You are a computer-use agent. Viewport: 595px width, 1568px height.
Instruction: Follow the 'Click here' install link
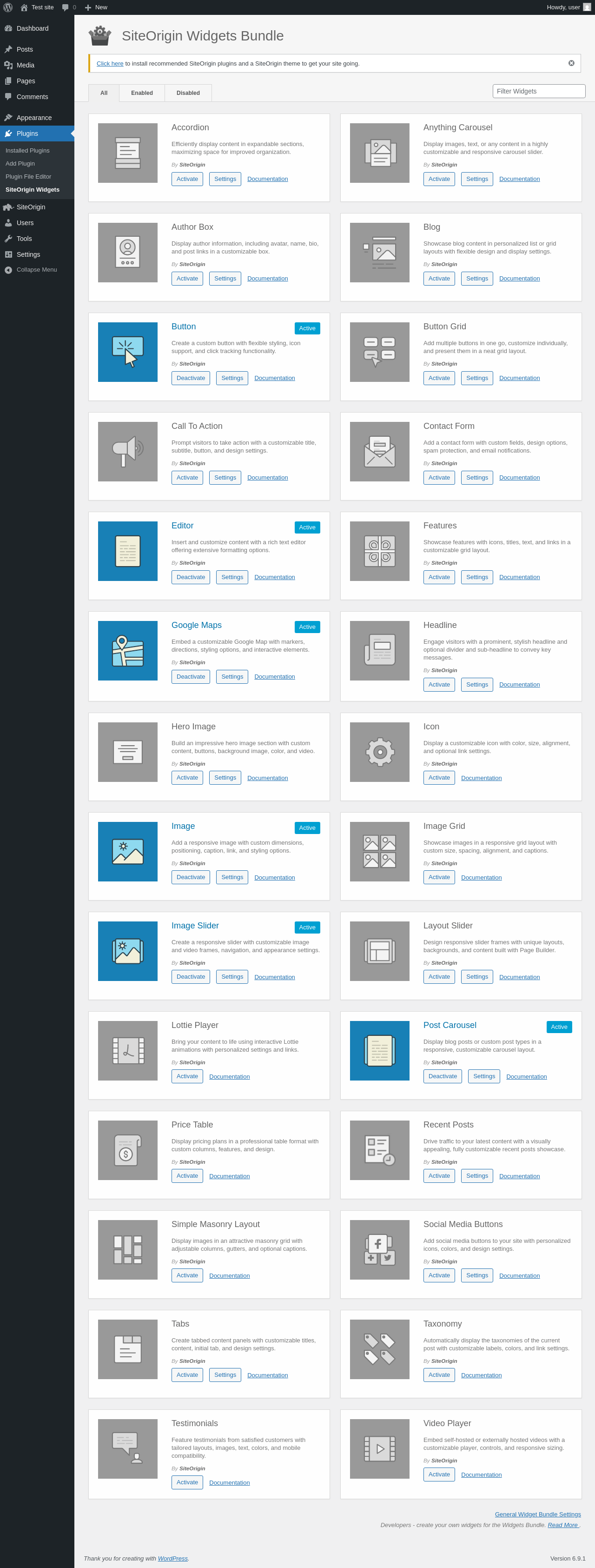(110, 64)
